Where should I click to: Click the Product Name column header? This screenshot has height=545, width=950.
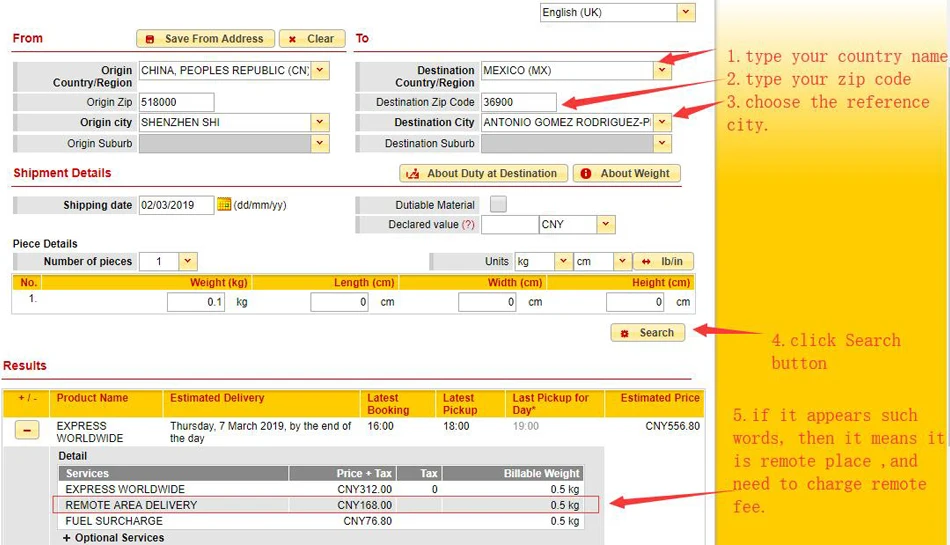point(92,398)
